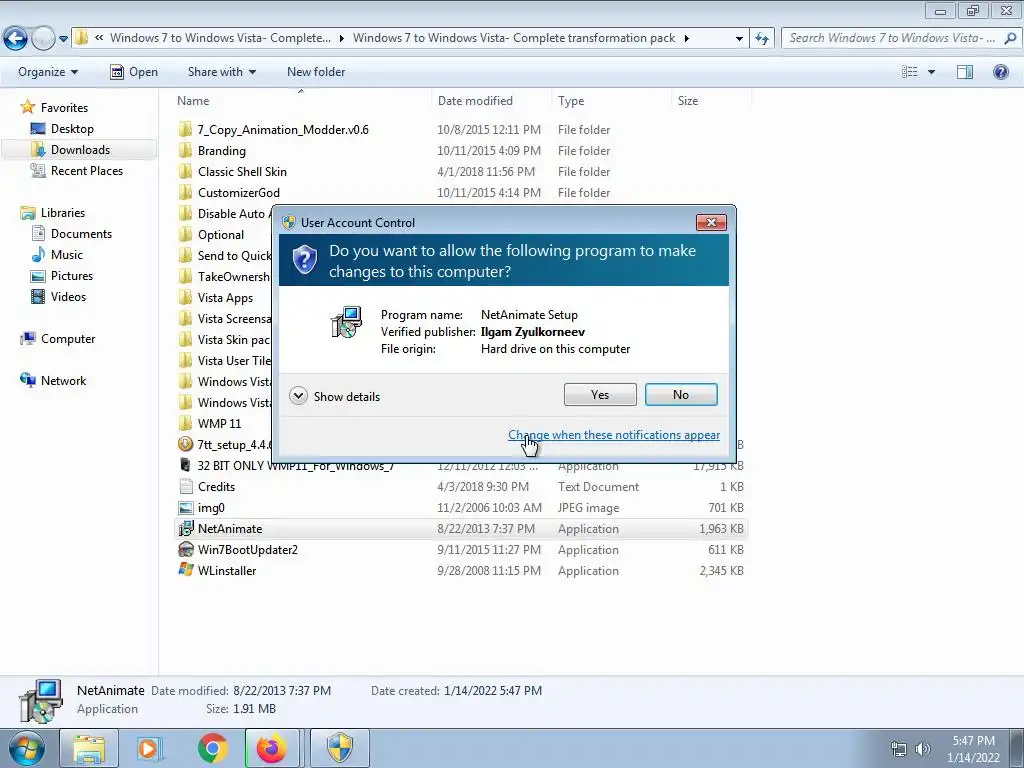The width and height of the screenshot is (1024, 768).
Task: Select the img0 JPEG image icon
Action: point(185,507)
